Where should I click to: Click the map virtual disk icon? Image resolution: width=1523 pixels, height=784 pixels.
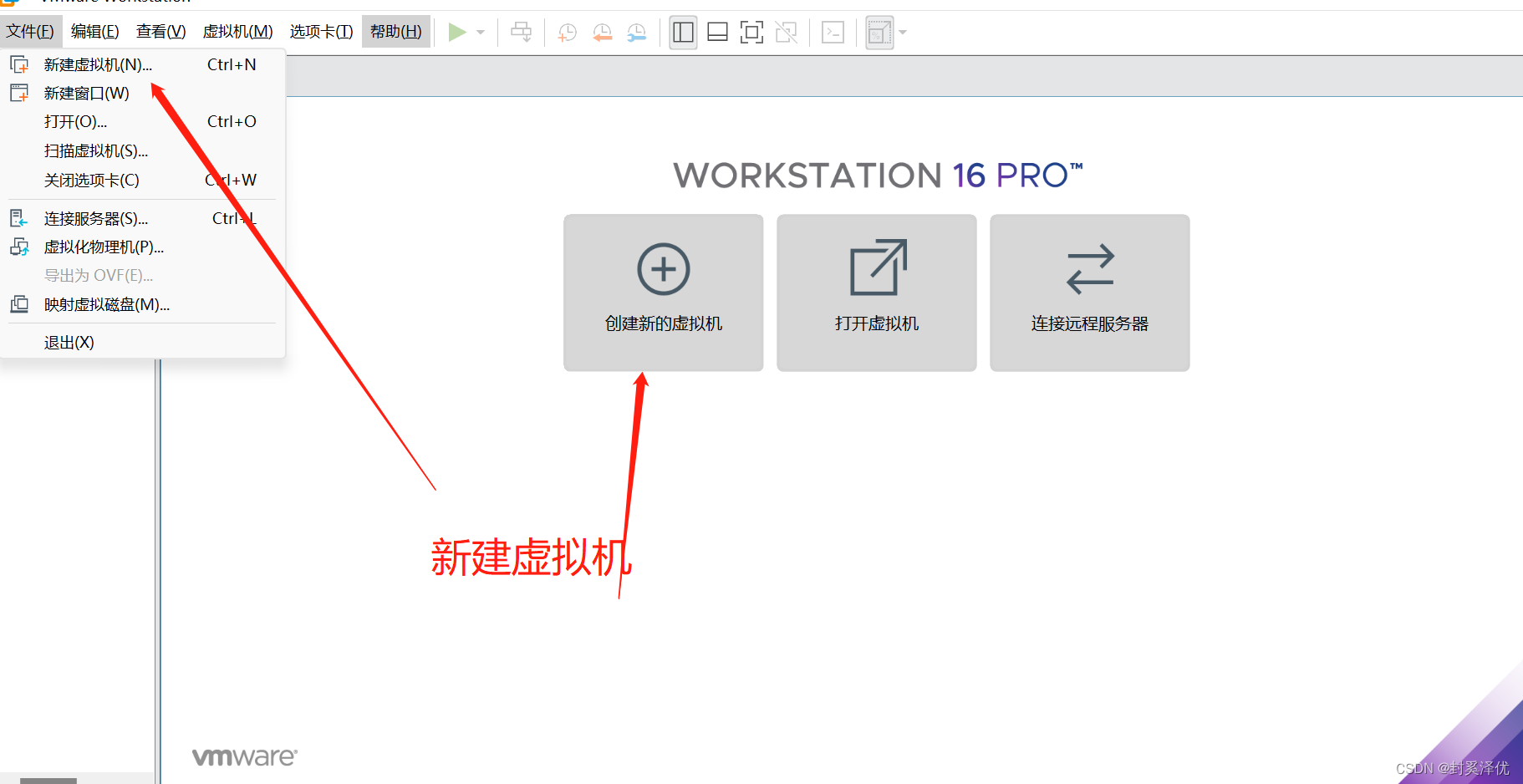(19, 304)
